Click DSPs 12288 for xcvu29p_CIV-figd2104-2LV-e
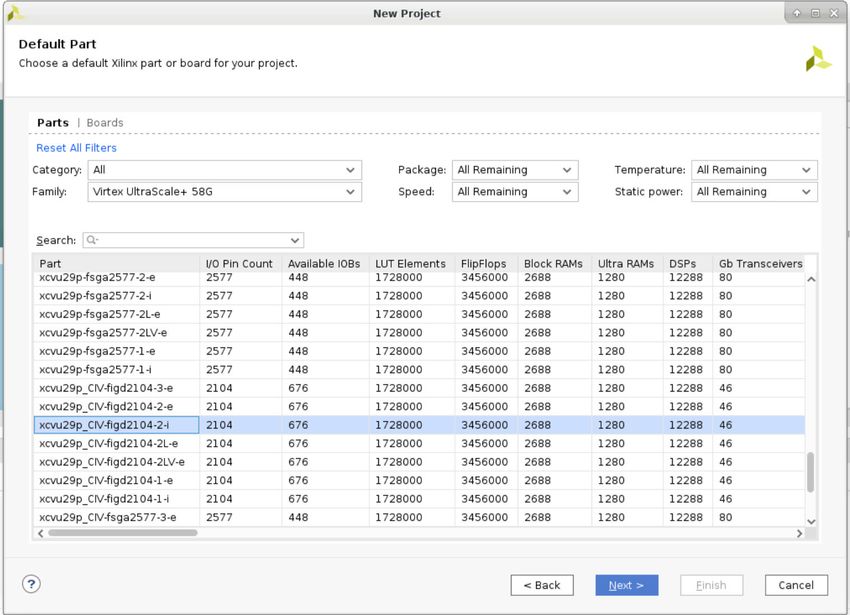 click(x=686, y=462)
